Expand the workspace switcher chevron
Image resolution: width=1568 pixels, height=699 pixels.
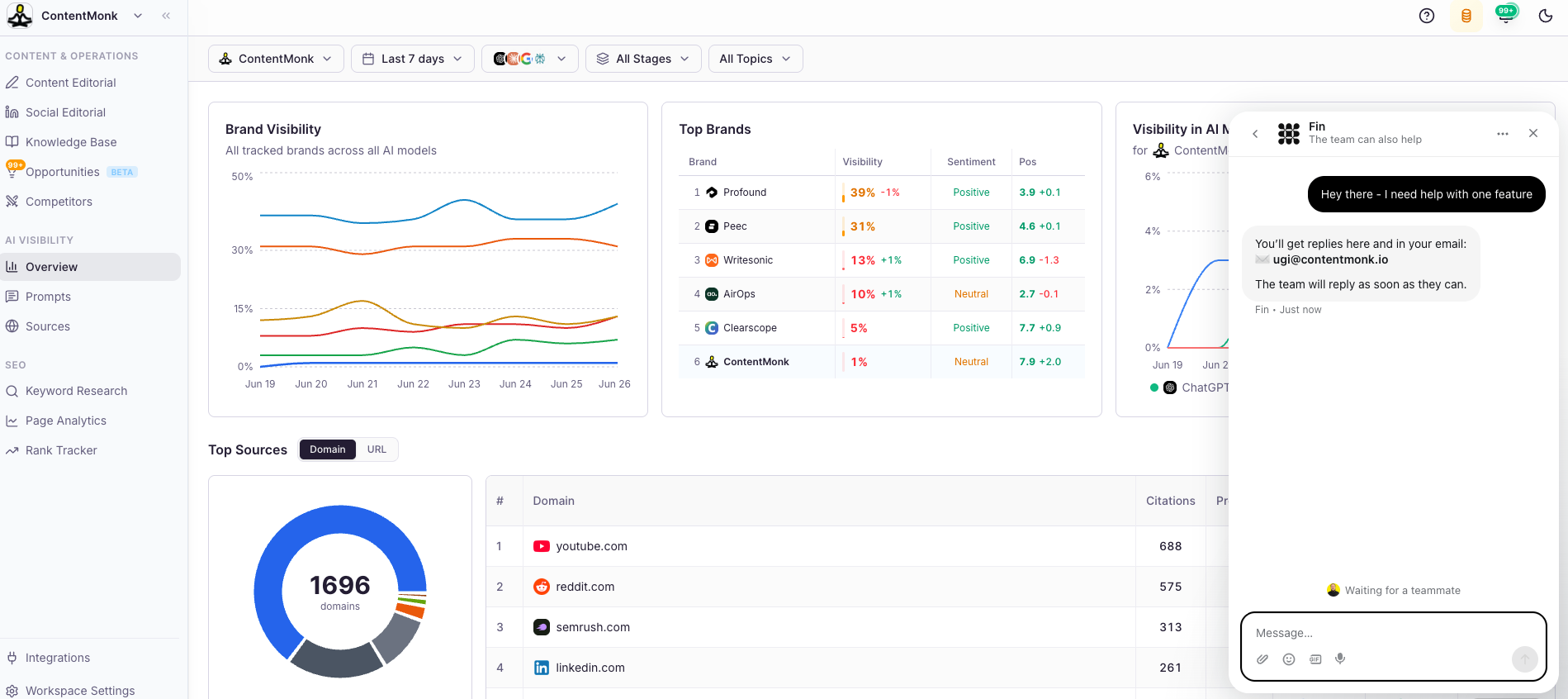pos(138,16)
